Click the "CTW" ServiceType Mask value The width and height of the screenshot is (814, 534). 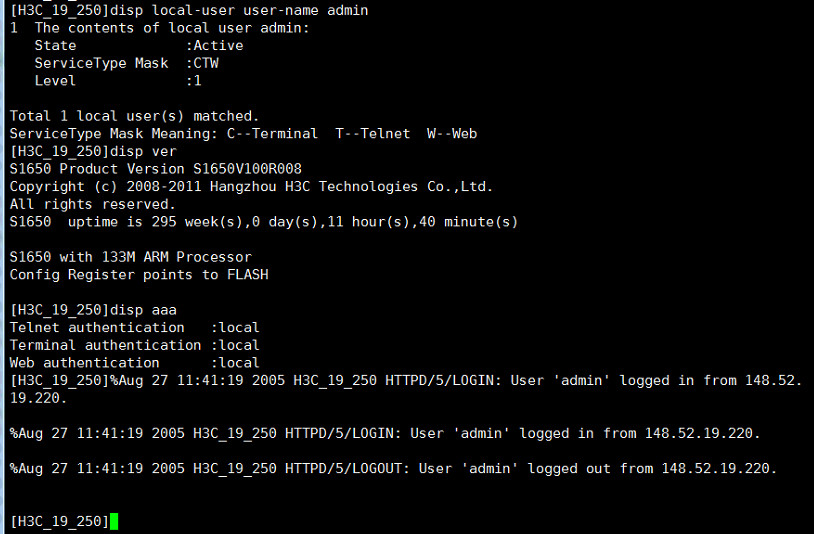tap(206, 63)
